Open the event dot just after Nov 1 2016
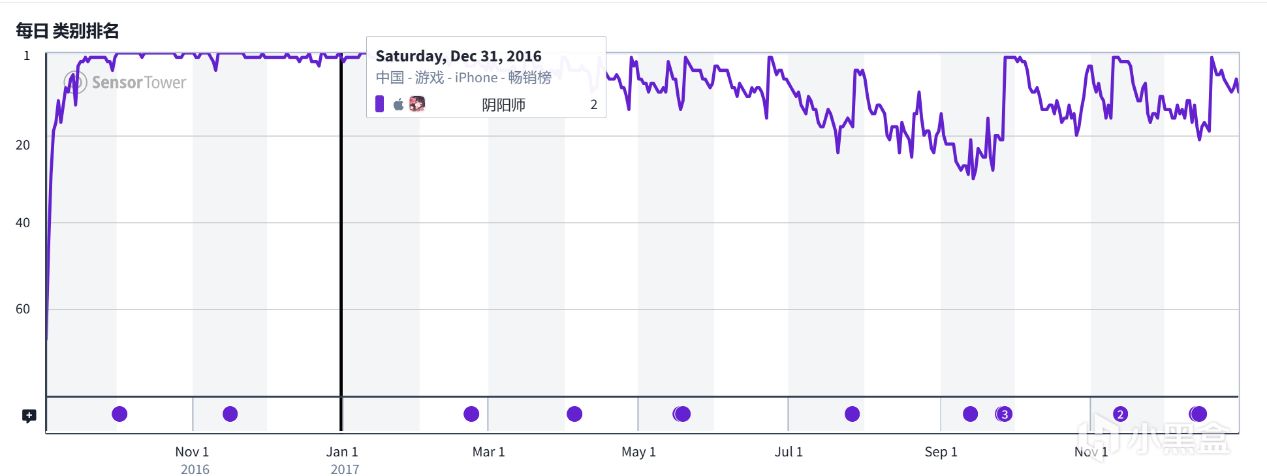 230,414
